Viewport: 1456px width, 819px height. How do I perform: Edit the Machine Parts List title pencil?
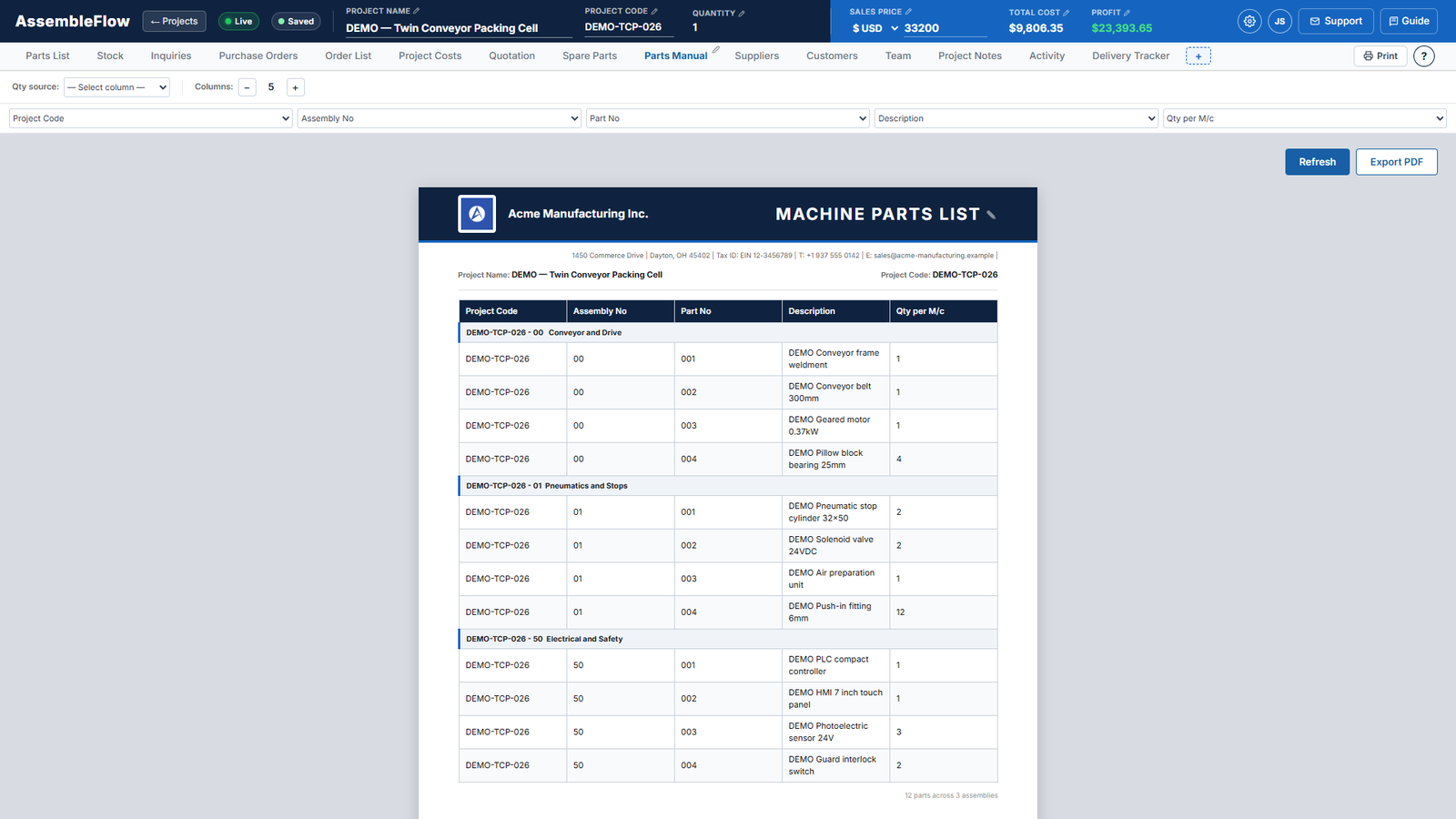click(991, 215)
